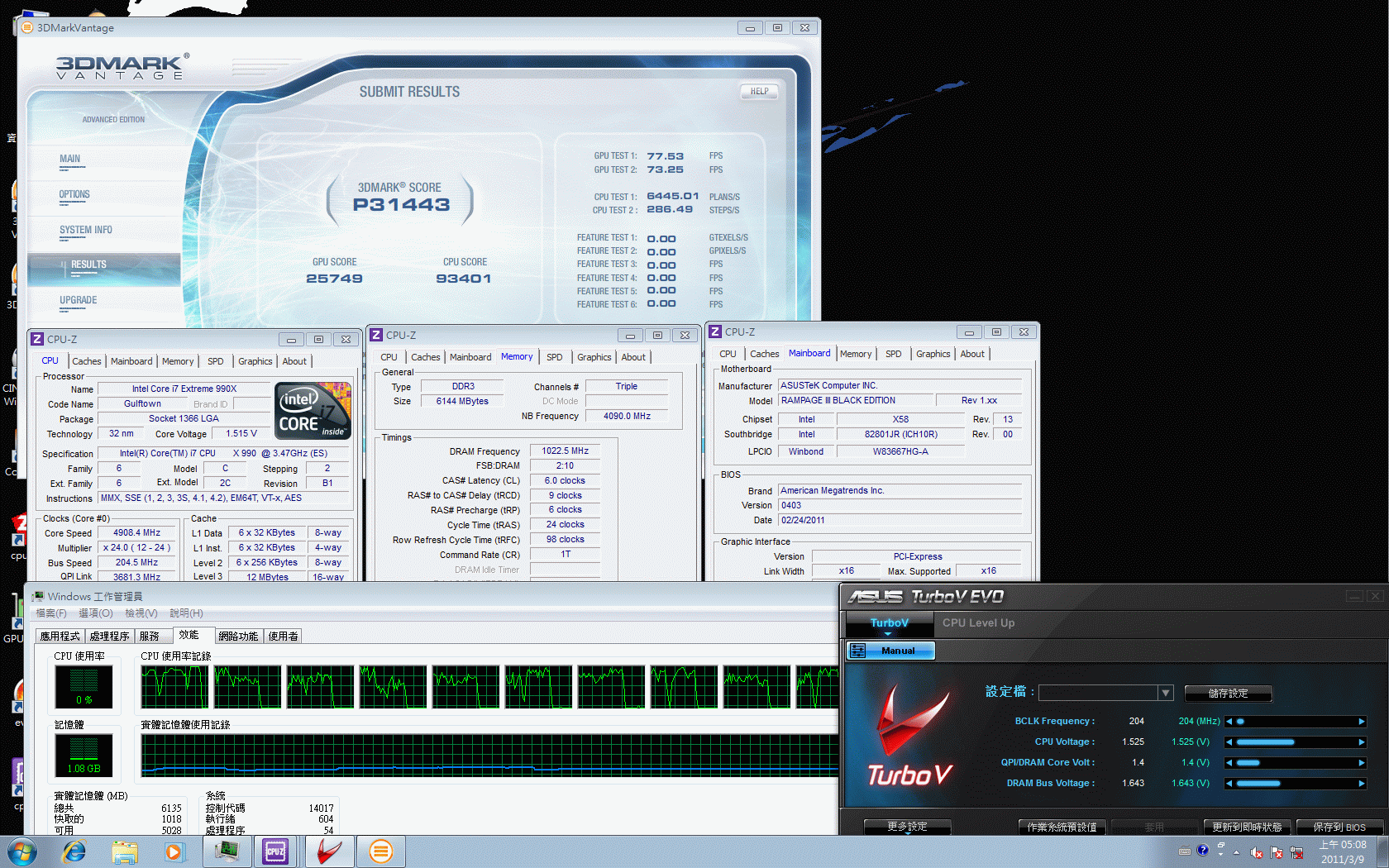Click Core Speed value 4908.4 MHz
The height and width of the screenshot is (868, 1389).
tap(137, 533)
